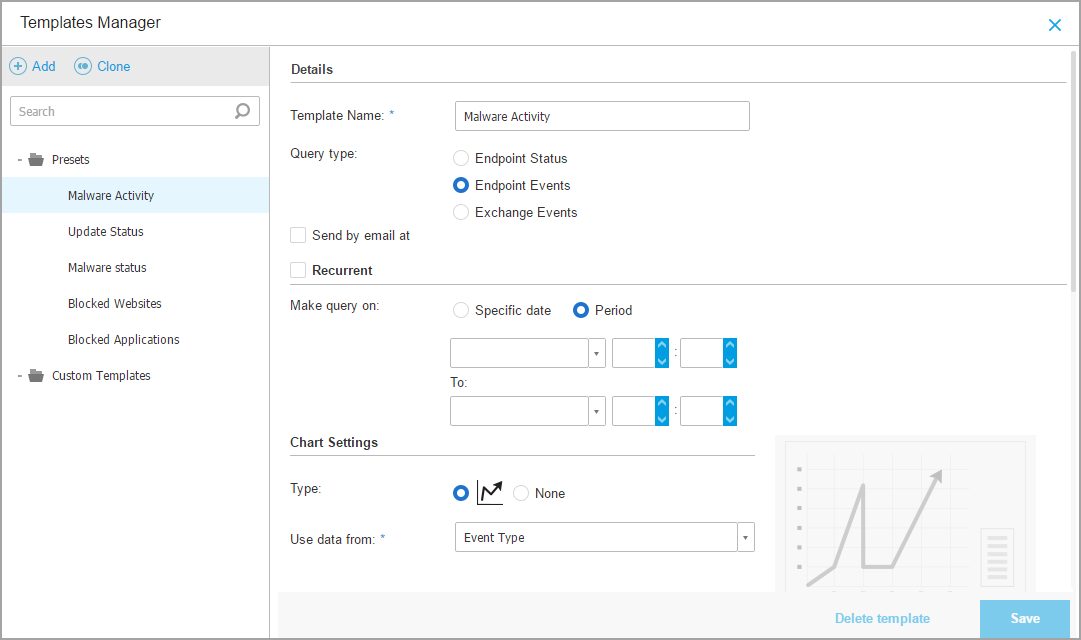
Task: Click the Presets folder icon
Action: click(36, 160)
